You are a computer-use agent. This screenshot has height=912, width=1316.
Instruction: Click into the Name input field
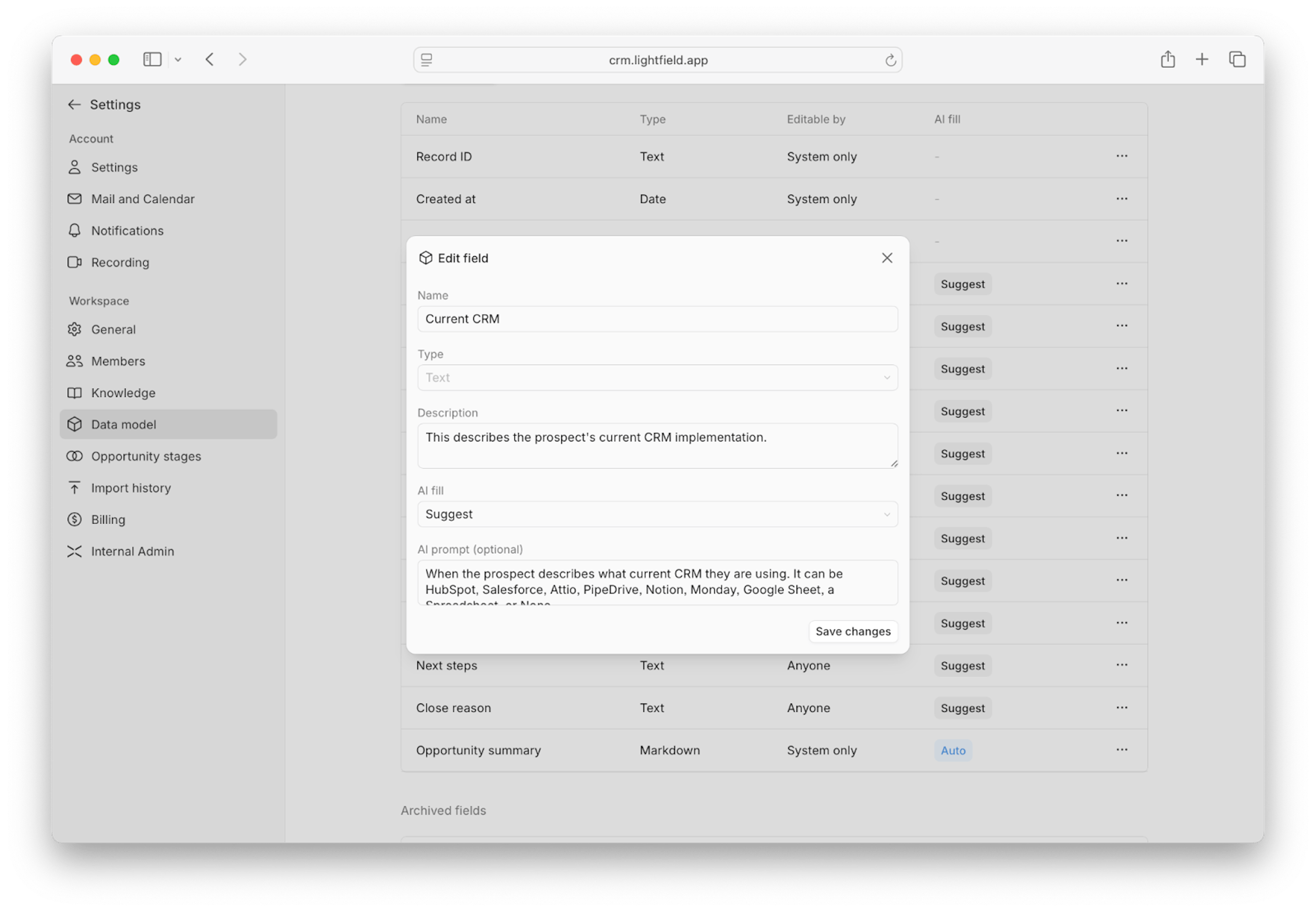click(657, 319)
